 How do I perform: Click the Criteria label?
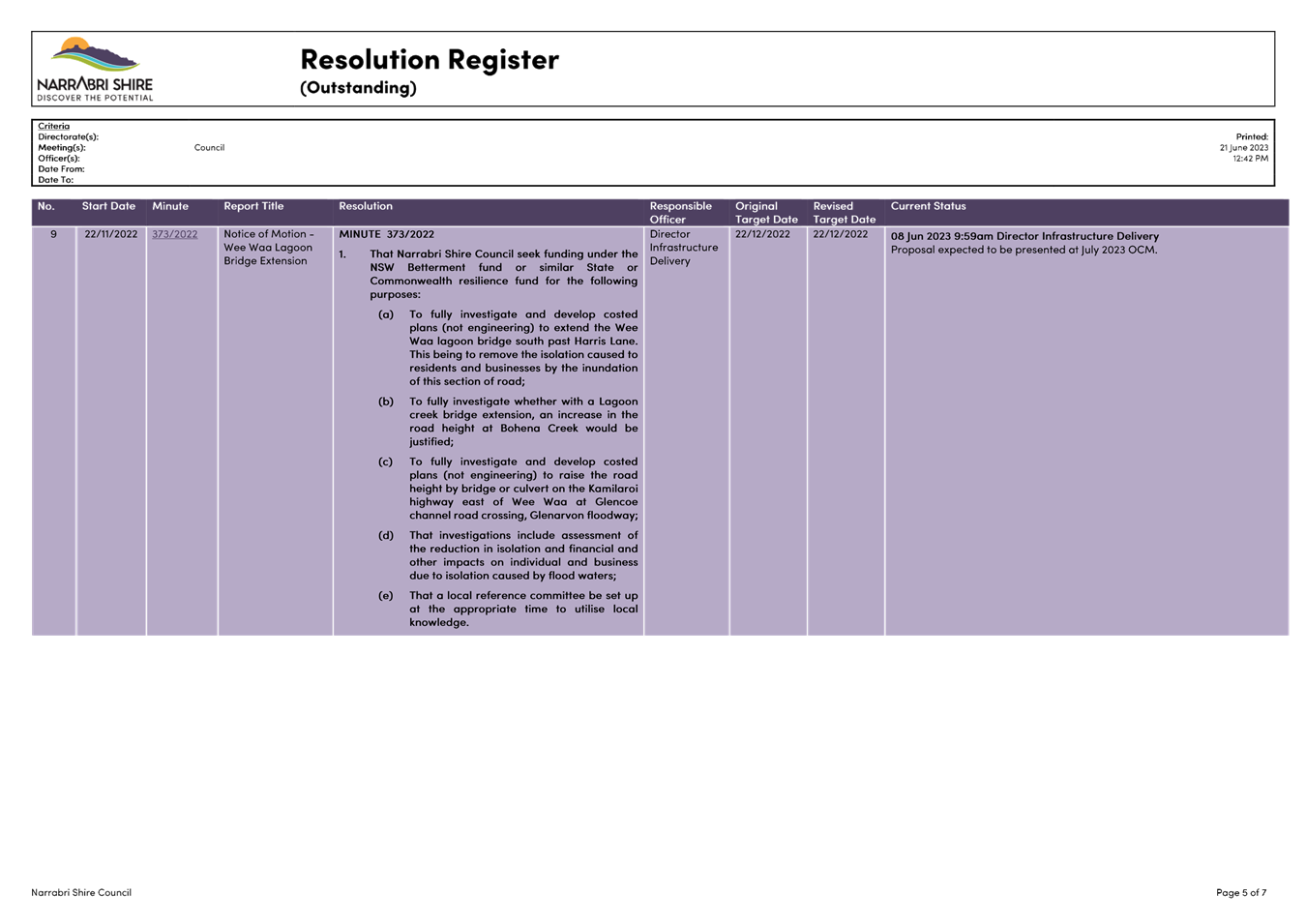[54, 126]
